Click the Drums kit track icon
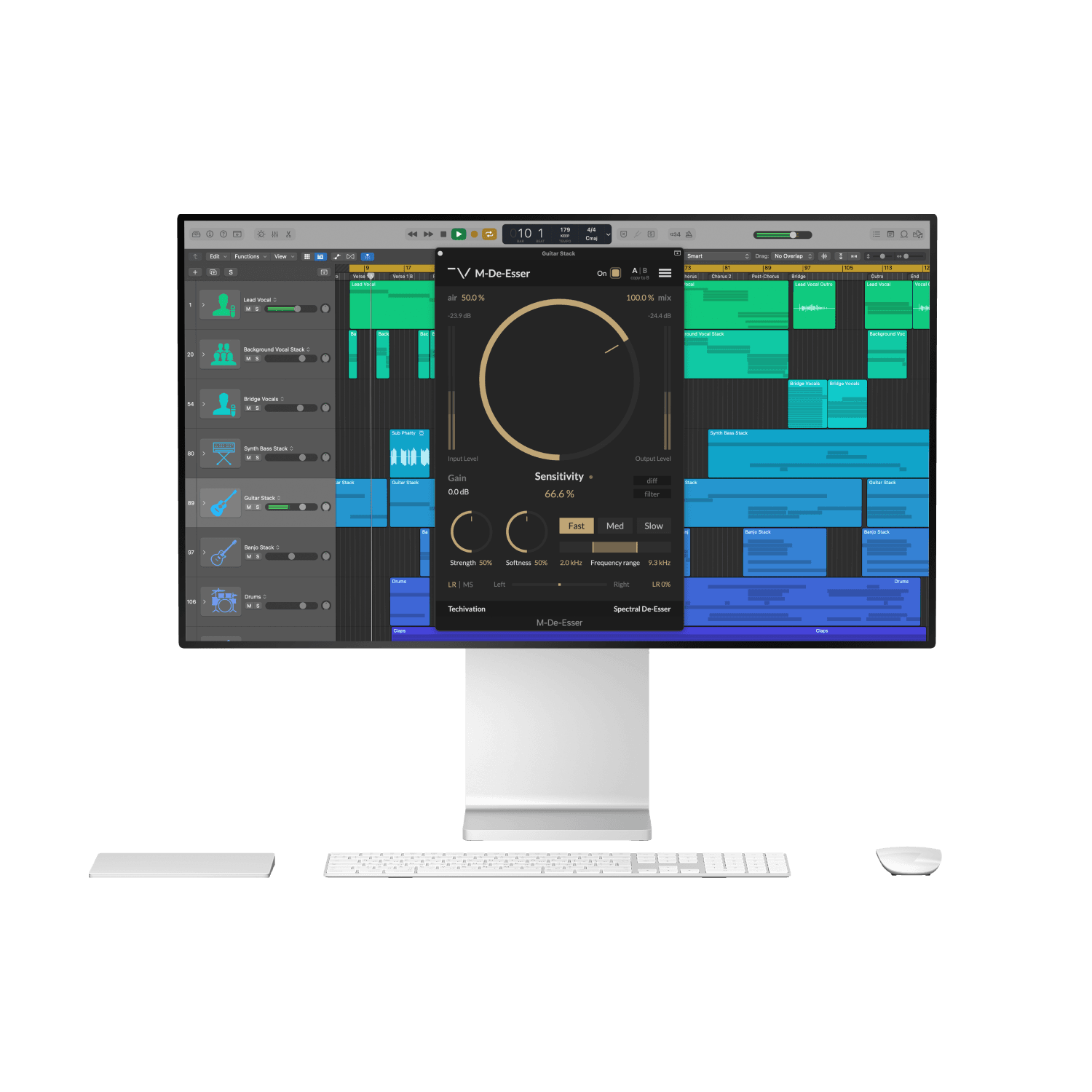The width and height of the screenshot is (1092, 1092). (224, 601)
